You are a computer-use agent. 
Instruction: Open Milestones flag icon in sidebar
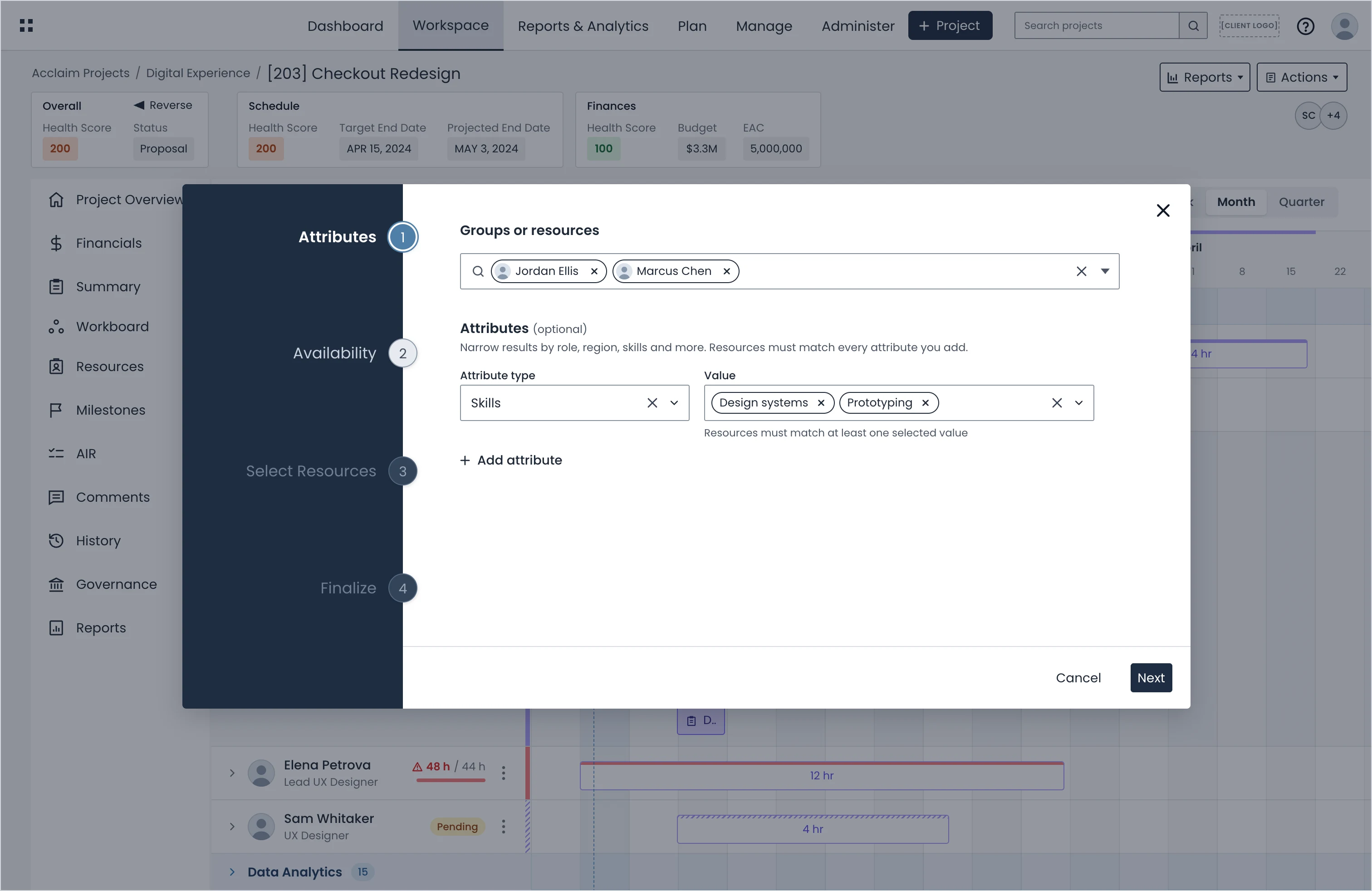[56, 411]
